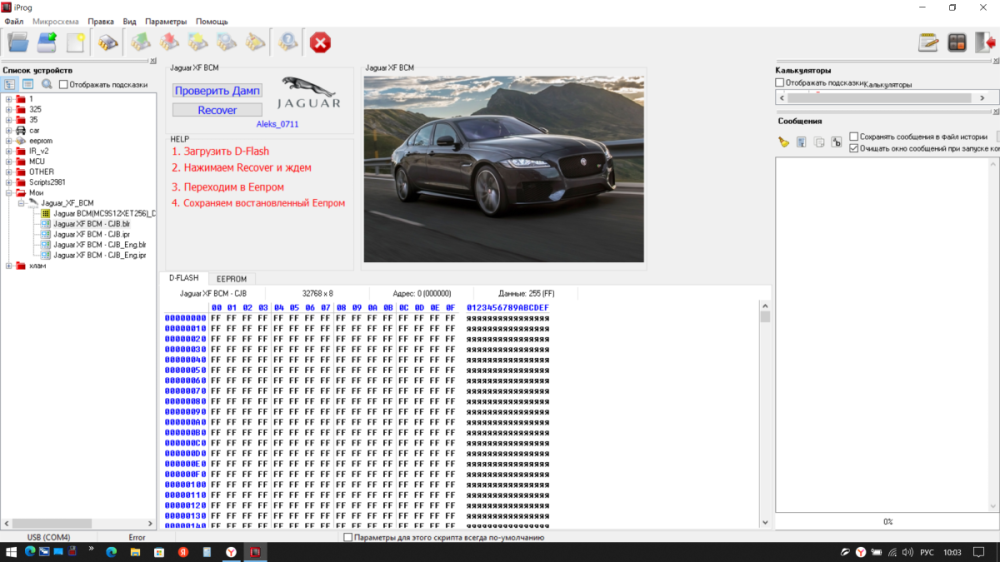1000x562 pixels.
Task: Click the save to disk toolbar icon
Action: 47,42
